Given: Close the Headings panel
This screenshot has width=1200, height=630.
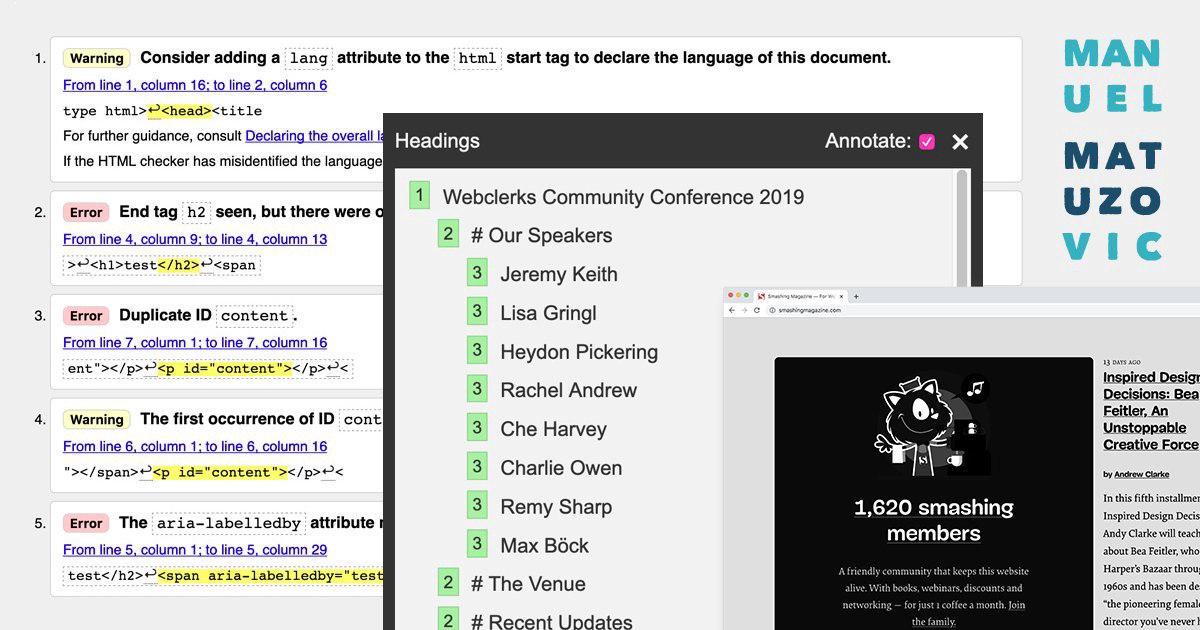Looking at the screenshot, I should [960, 142].
